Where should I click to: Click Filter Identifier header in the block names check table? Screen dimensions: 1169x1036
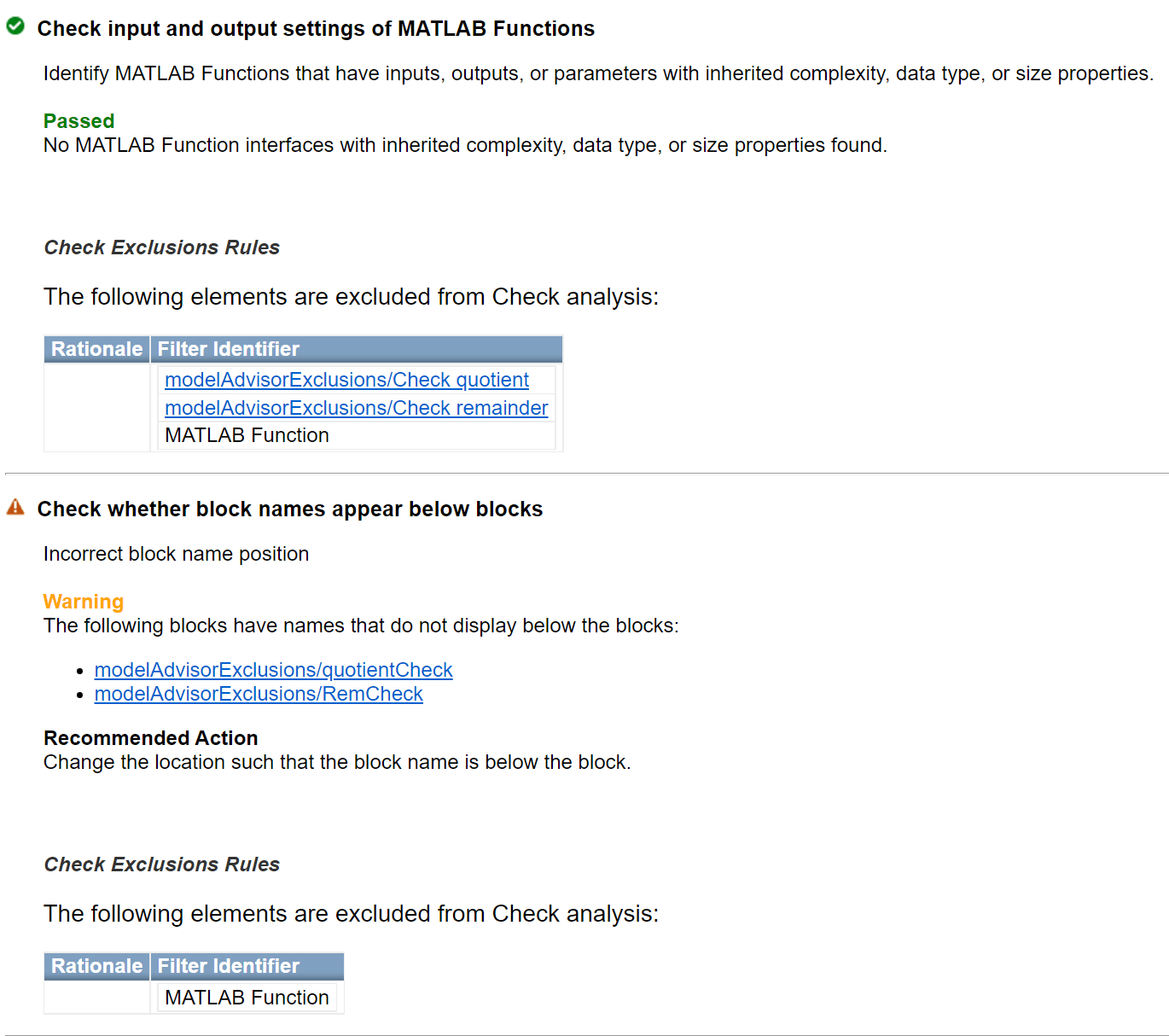pyautogui.click(x=229, y=966)
